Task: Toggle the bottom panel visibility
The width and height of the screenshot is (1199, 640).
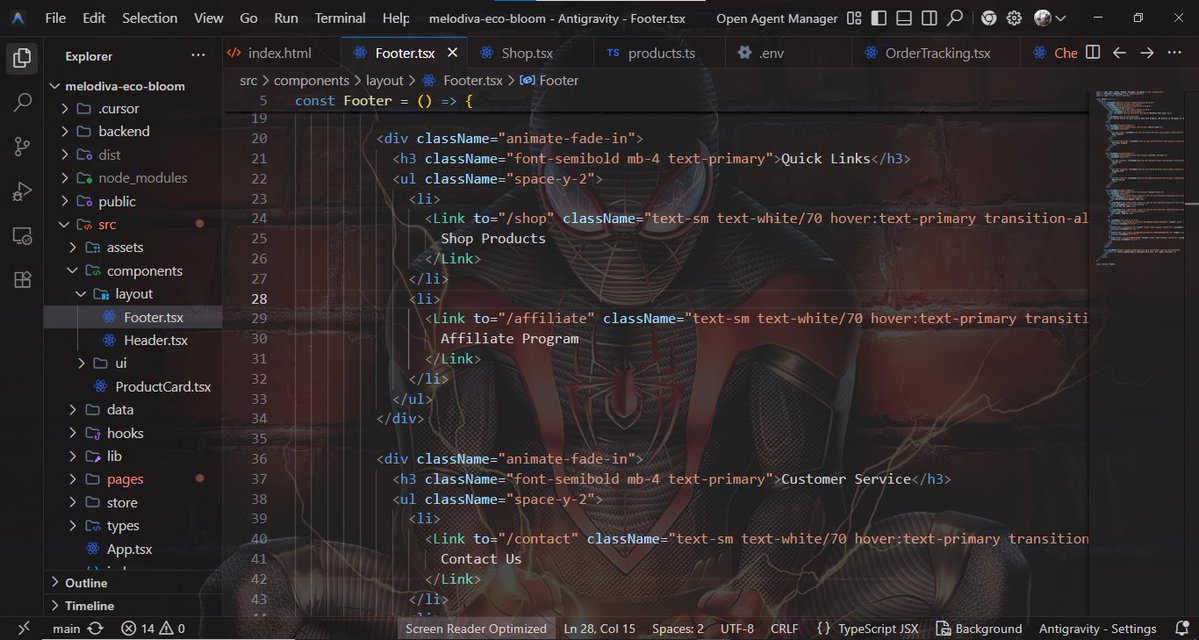Action: point(904,18)
